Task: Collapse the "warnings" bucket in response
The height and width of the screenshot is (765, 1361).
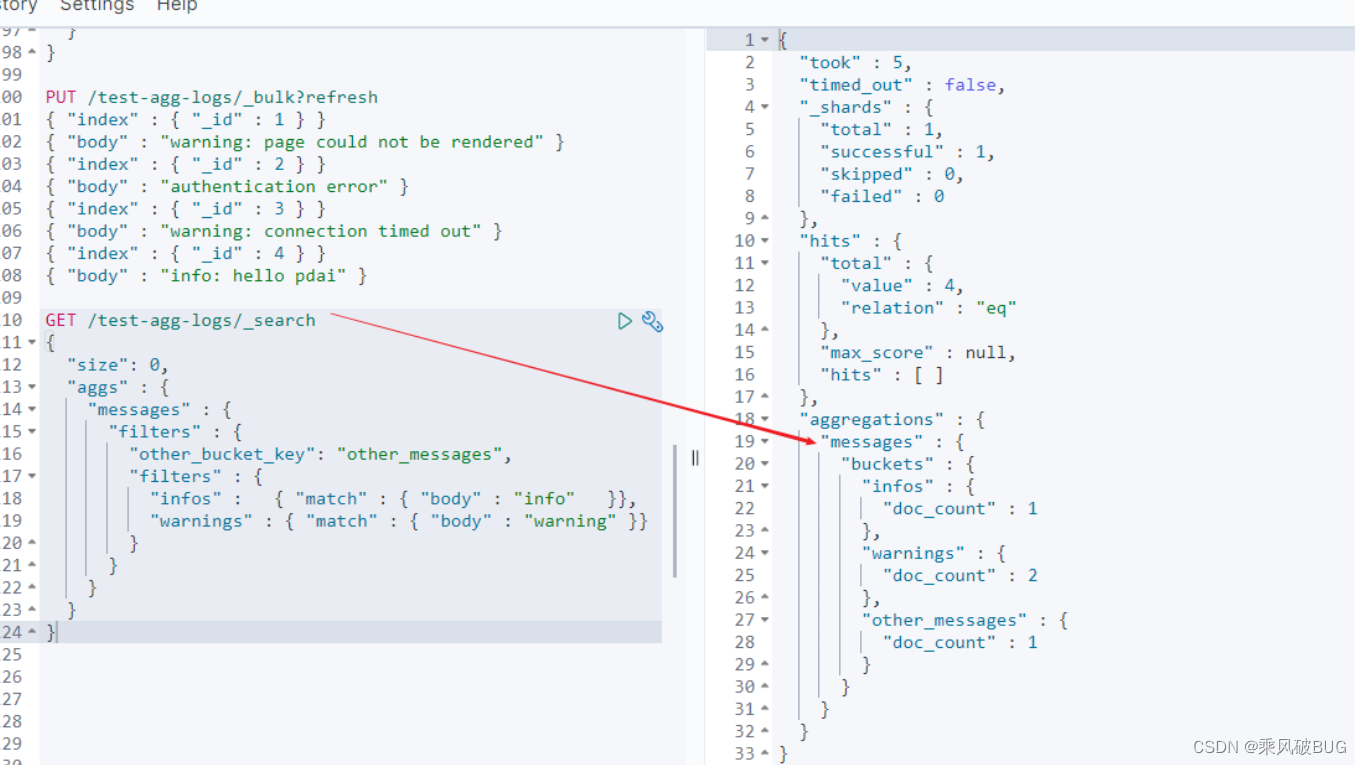Action: pyautogui.click(x=765, y=553)
